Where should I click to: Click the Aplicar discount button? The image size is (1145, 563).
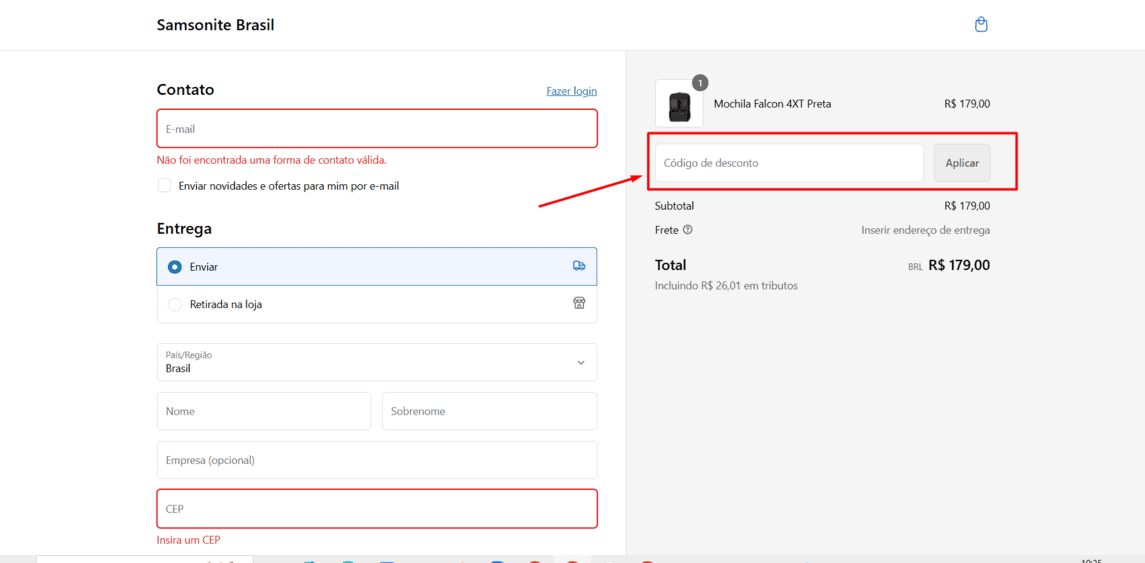(x=962, y=163)
